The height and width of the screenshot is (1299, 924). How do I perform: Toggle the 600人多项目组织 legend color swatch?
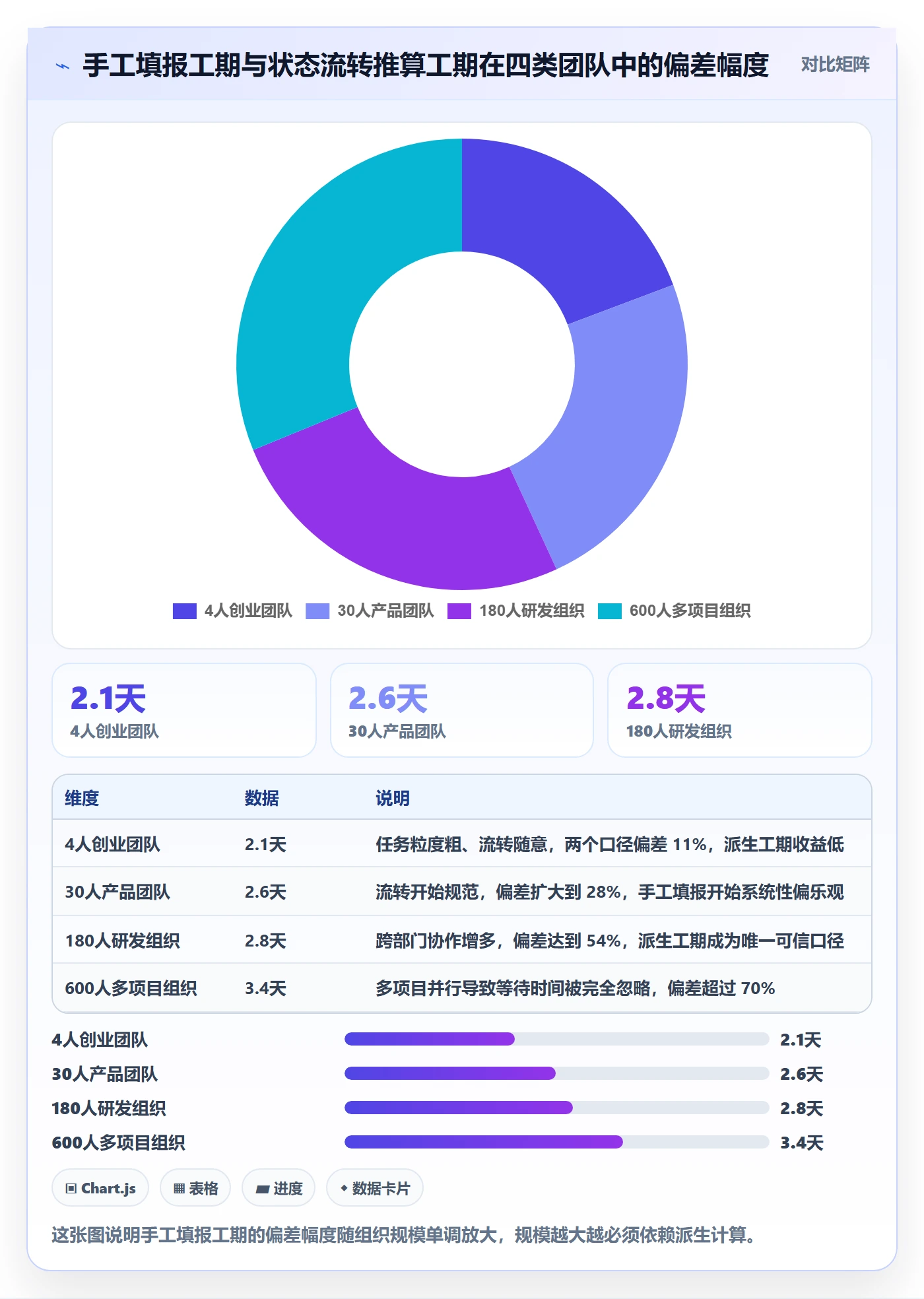tap(610, 611)
